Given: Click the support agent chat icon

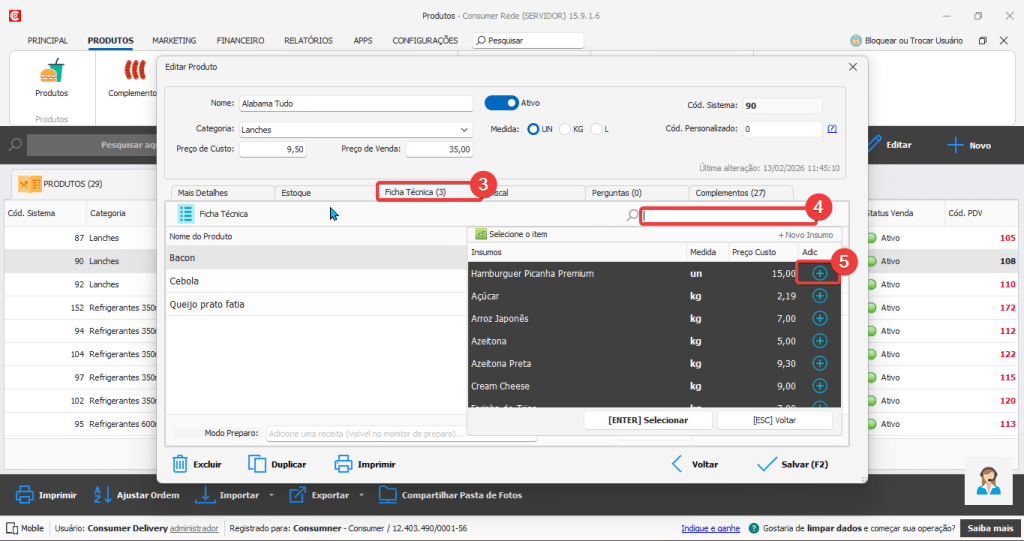Looking at the screenshot, I should point(989,482).
